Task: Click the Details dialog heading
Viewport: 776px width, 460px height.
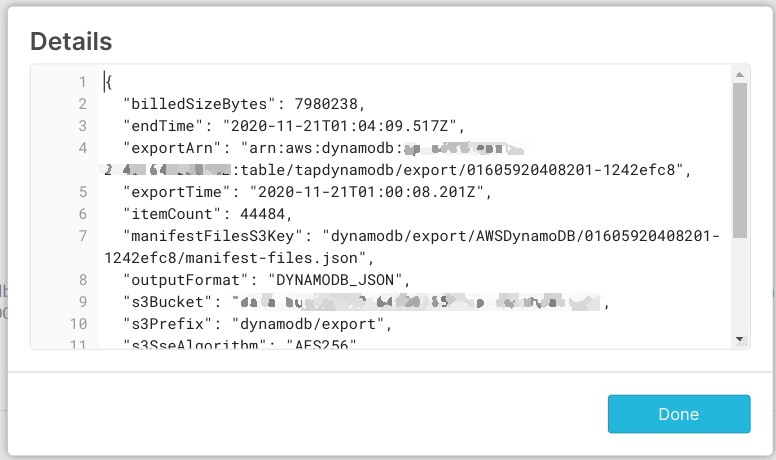Action: [x=71, y=41]
